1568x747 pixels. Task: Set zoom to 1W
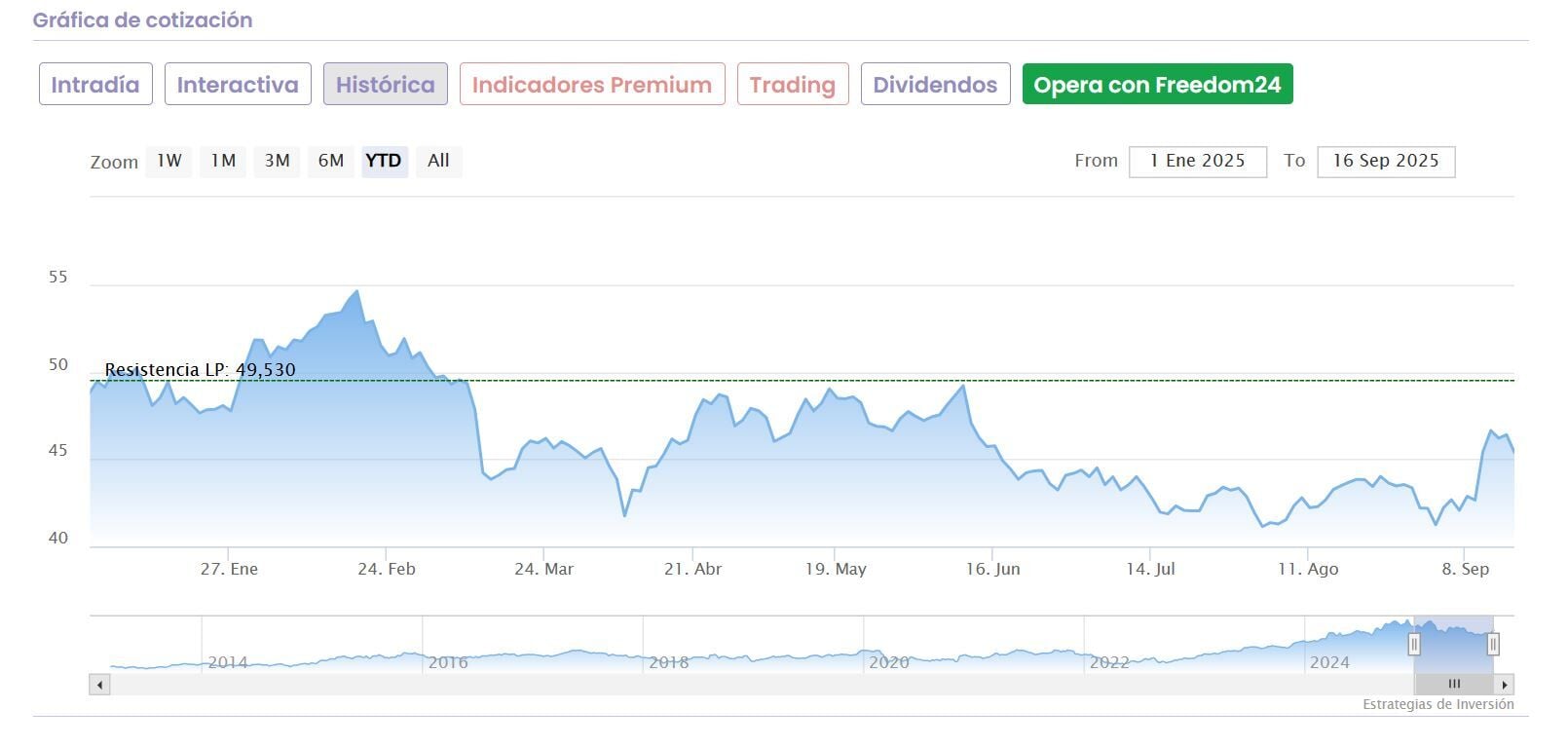tap(169, 161)
